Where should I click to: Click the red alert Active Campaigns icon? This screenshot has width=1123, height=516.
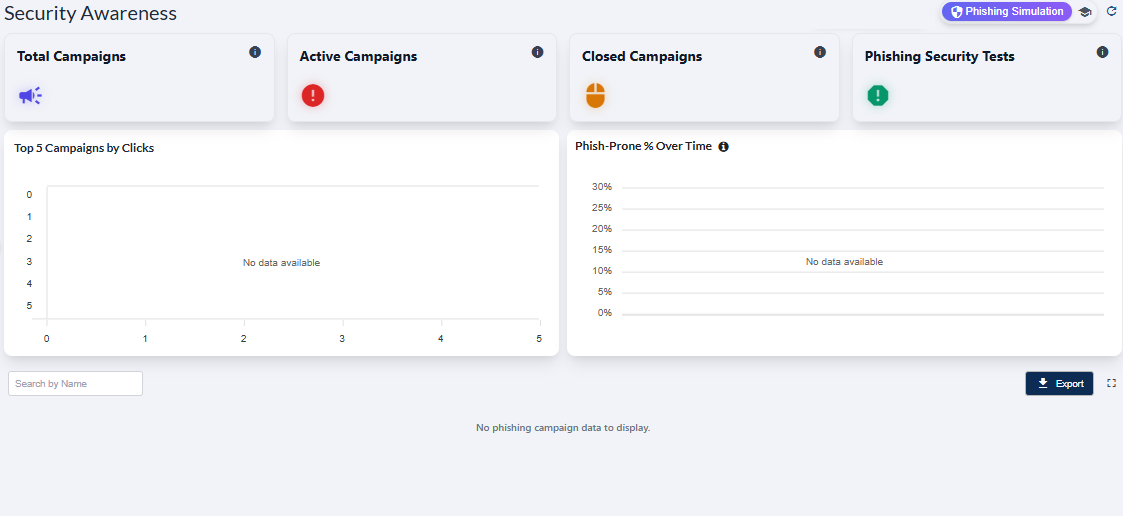point(313,96)
